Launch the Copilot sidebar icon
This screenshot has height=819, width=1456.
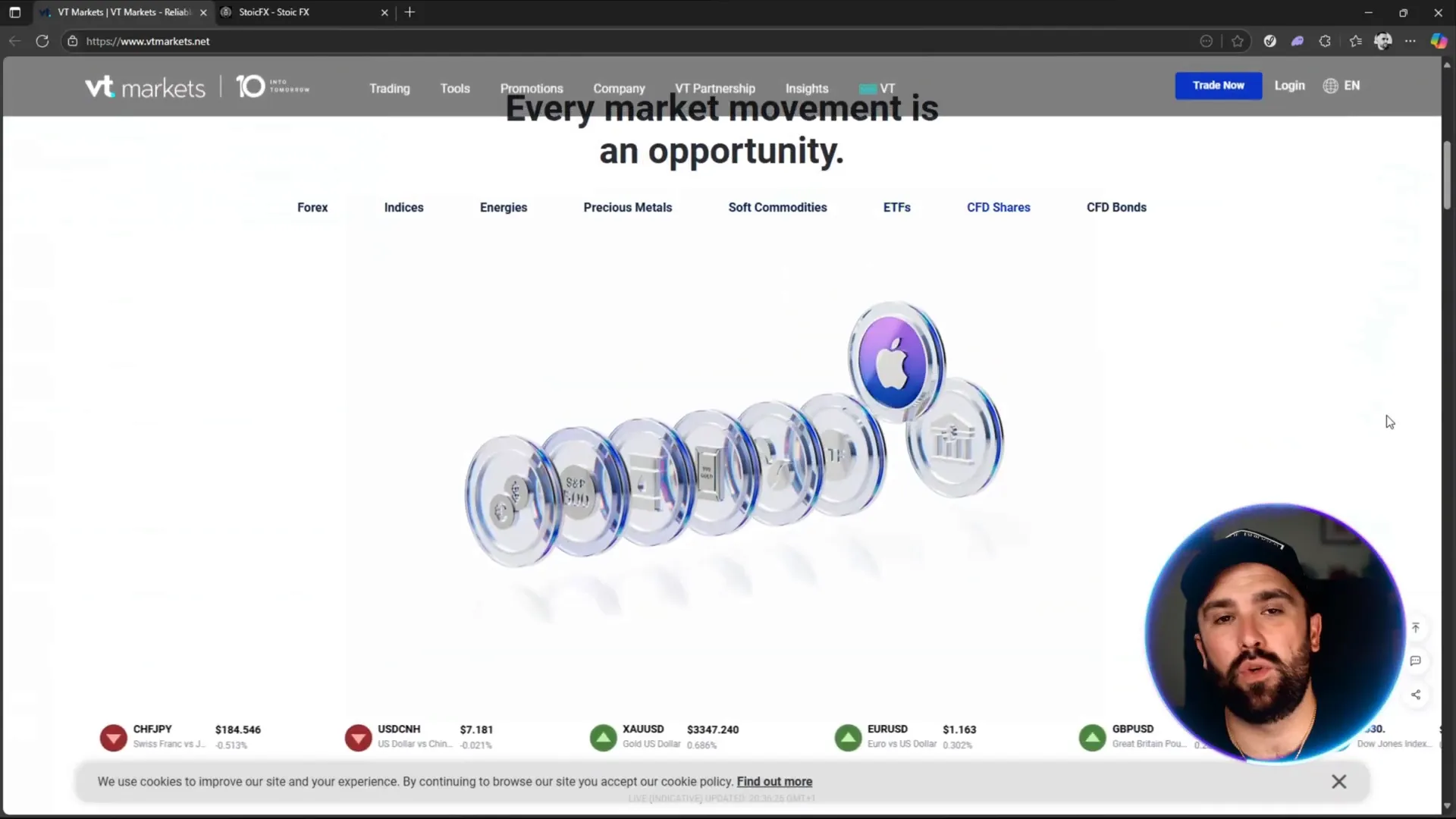pos(1439,41)
